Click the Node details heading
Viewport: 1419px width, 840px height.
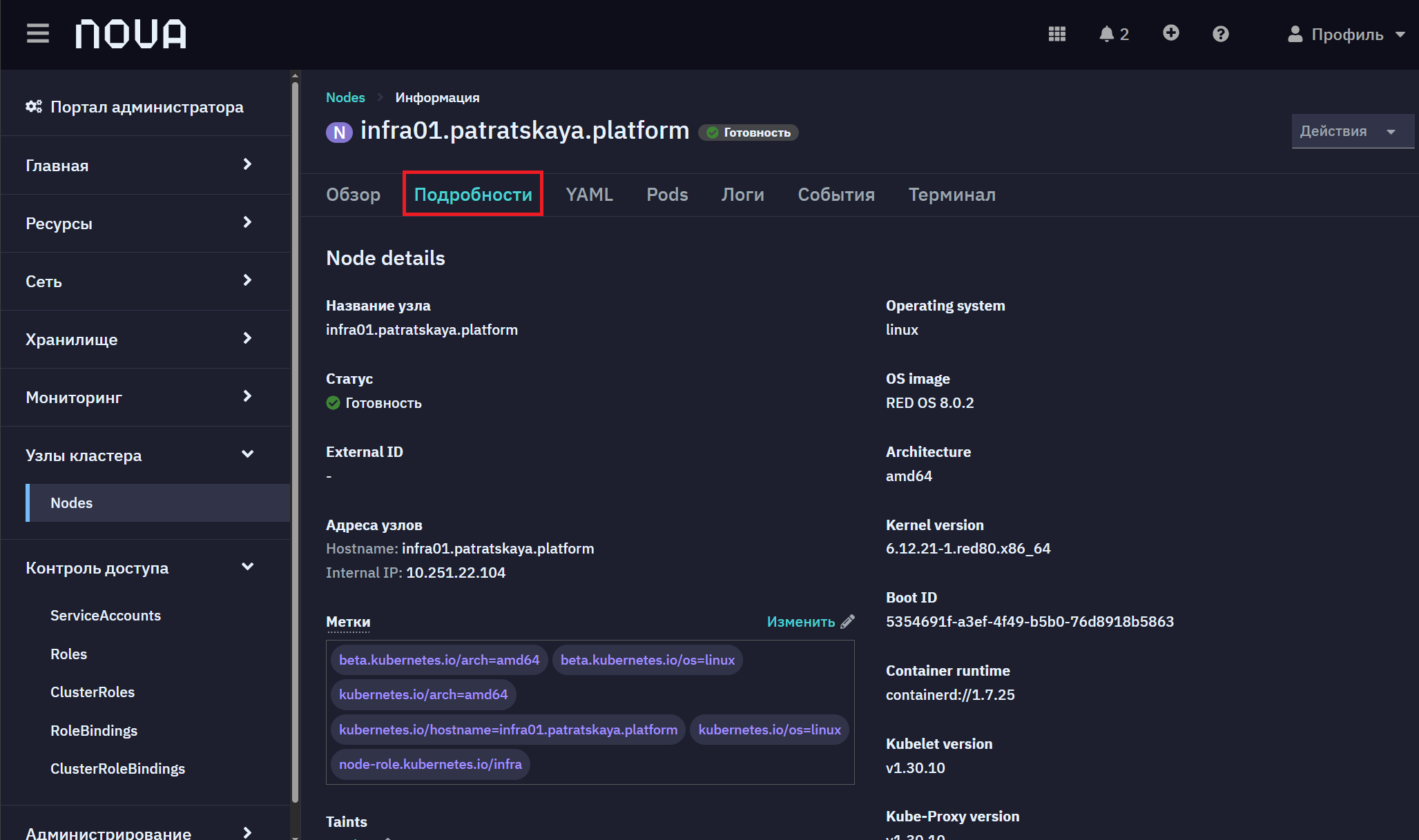(385, 258)
